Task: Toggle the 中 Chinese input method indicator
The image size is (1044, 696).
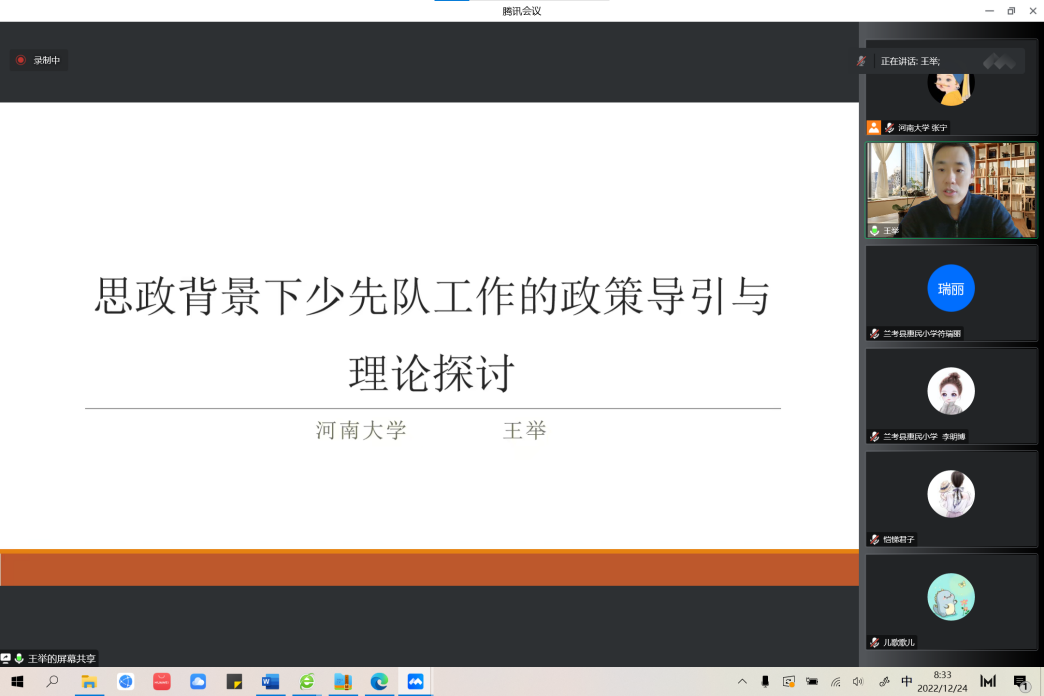Action: coord(907,681)
